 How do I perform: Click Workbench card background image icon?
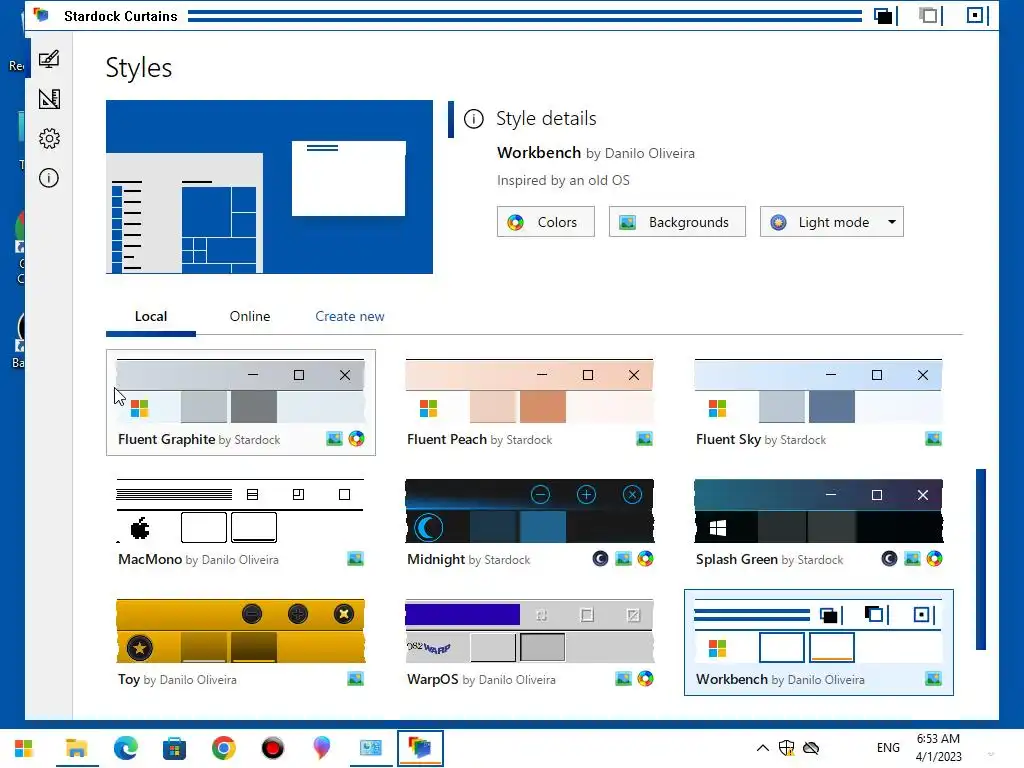click(x=933, y=679)
